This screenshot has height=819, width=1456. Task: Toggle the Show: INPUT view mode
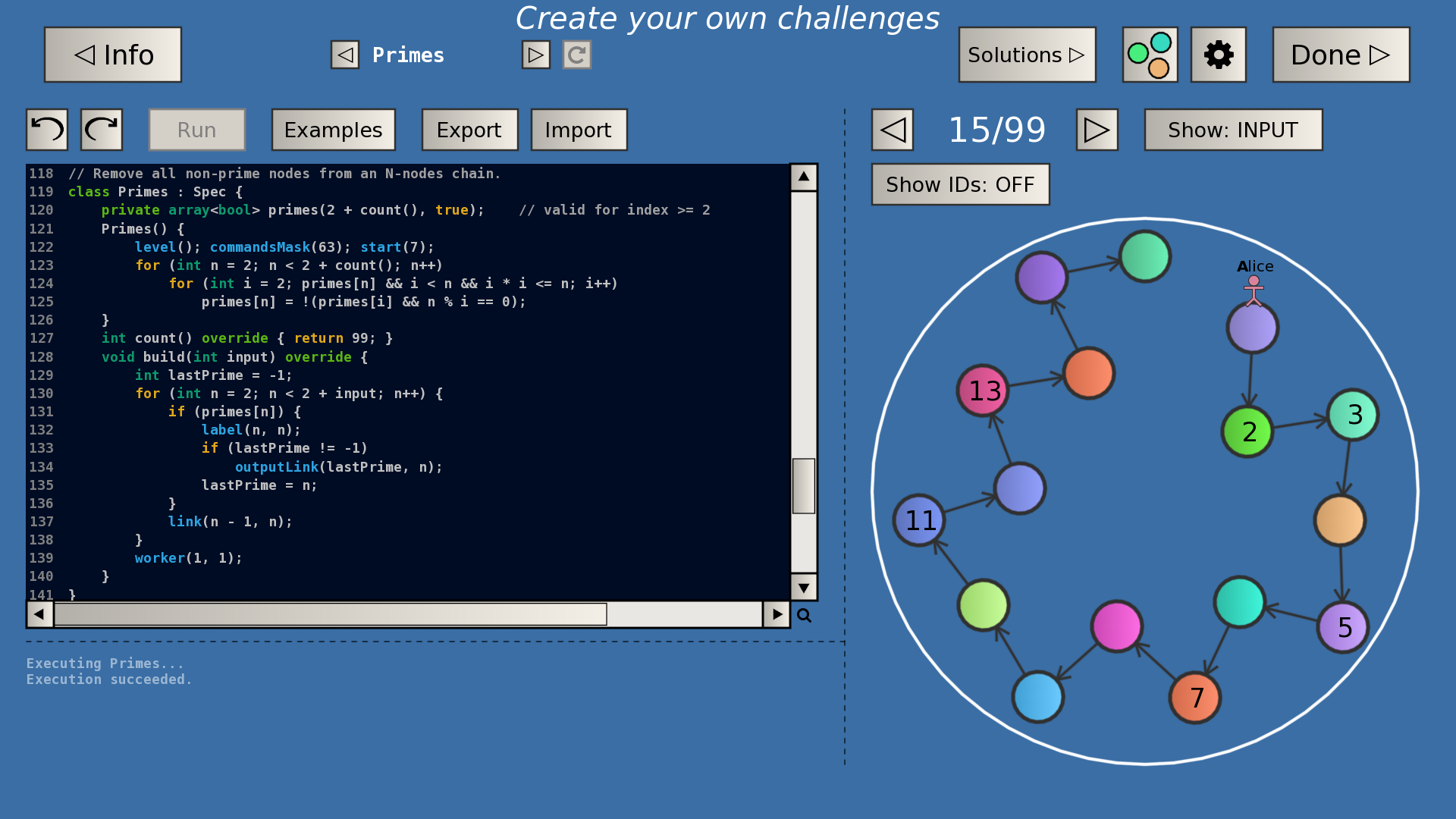click(1233, 130)
